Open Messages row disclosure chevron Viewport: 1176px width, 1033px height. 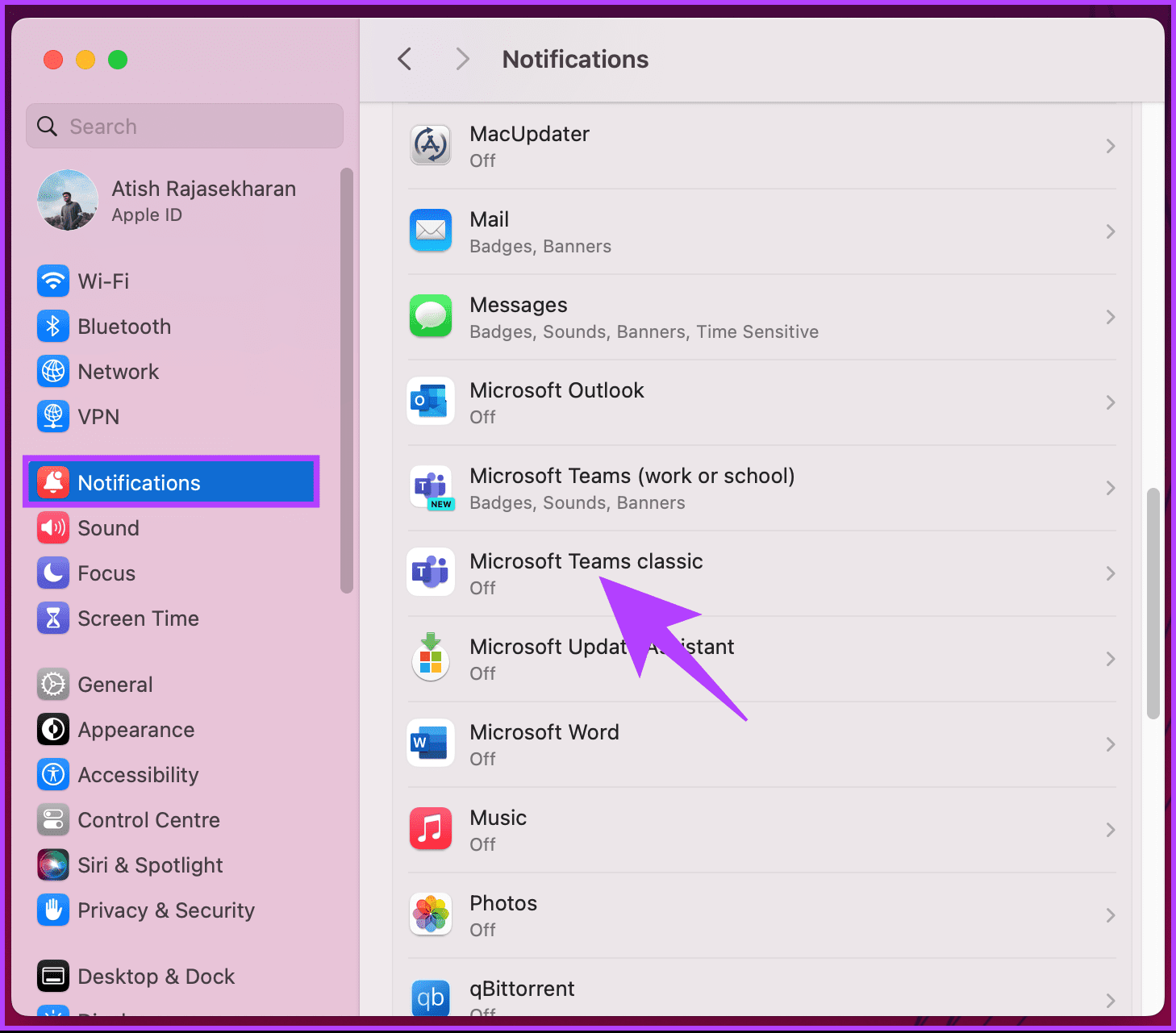tap(1110, 317)
